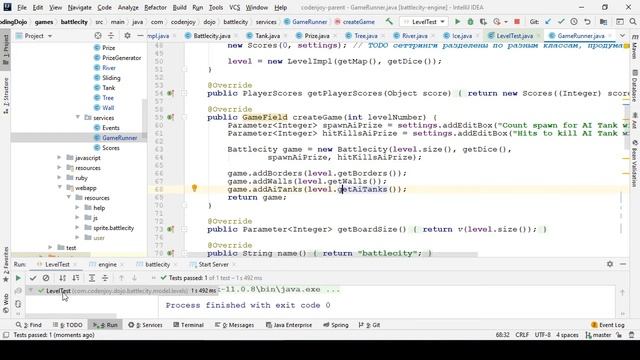Hide the Project panel with minus icon
640x360 pixels.
140,36
